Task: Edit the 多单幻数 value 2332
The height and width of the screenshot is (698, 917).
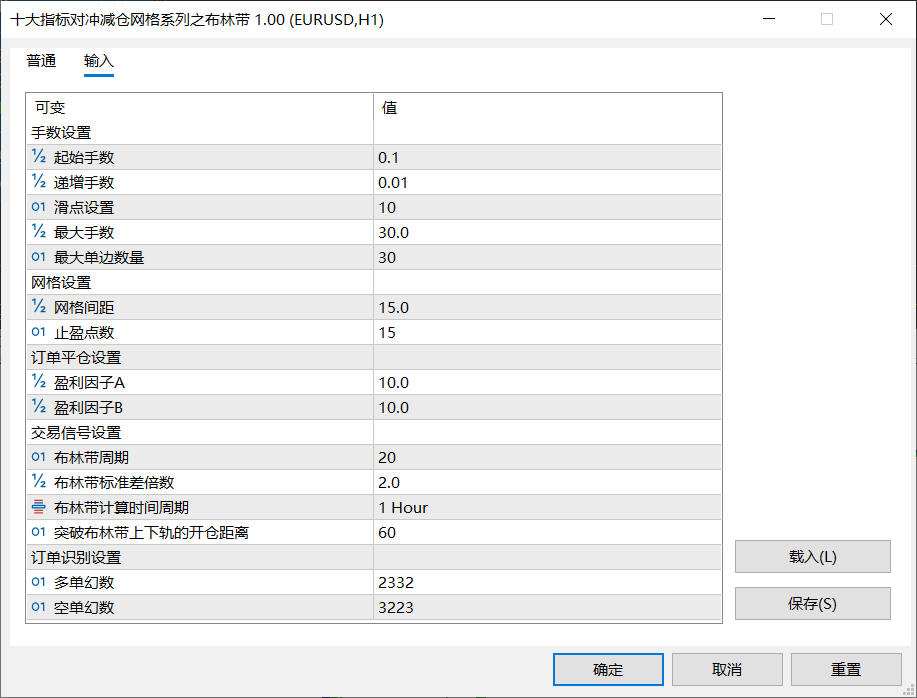Action: (547, 582)
